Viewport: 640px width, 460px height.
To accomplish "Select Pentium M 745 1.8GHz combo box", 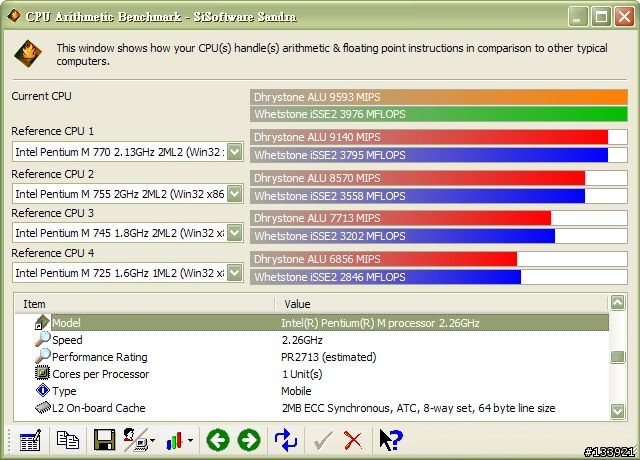I will coord(128,233).
